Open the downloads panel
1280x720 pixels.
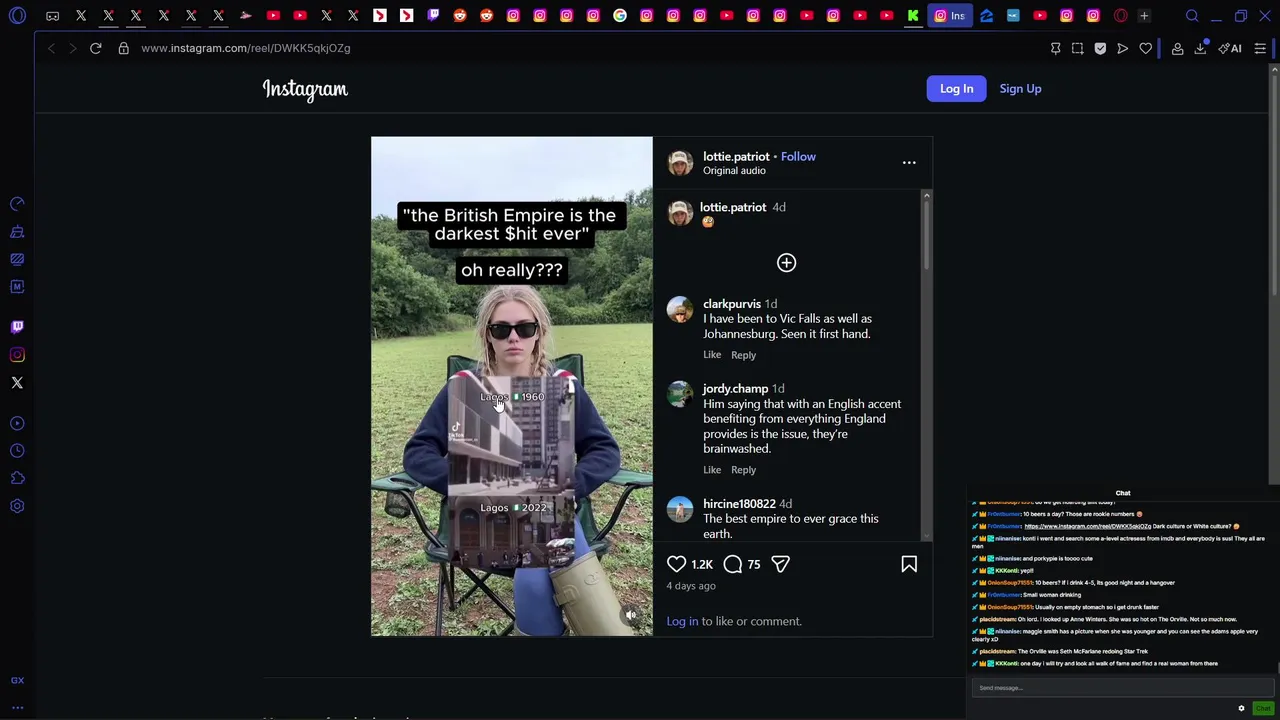1201,48
